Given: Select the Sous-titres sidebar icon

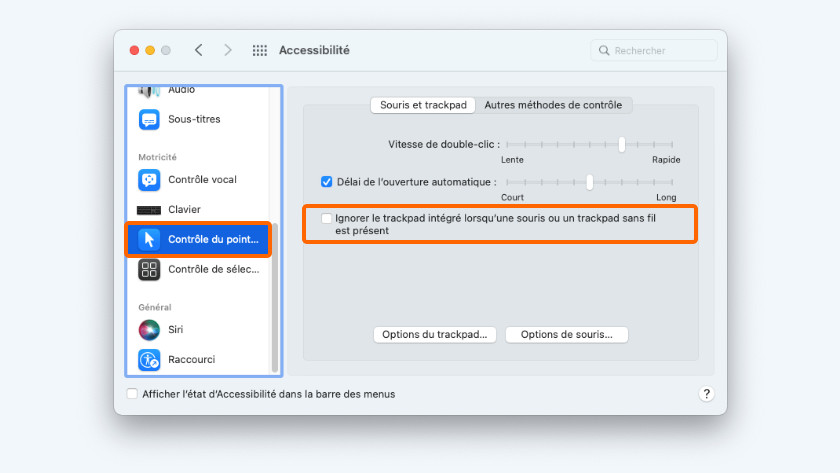Looking at the screenshot, I should pyautogui.click(x=149, y=119).
